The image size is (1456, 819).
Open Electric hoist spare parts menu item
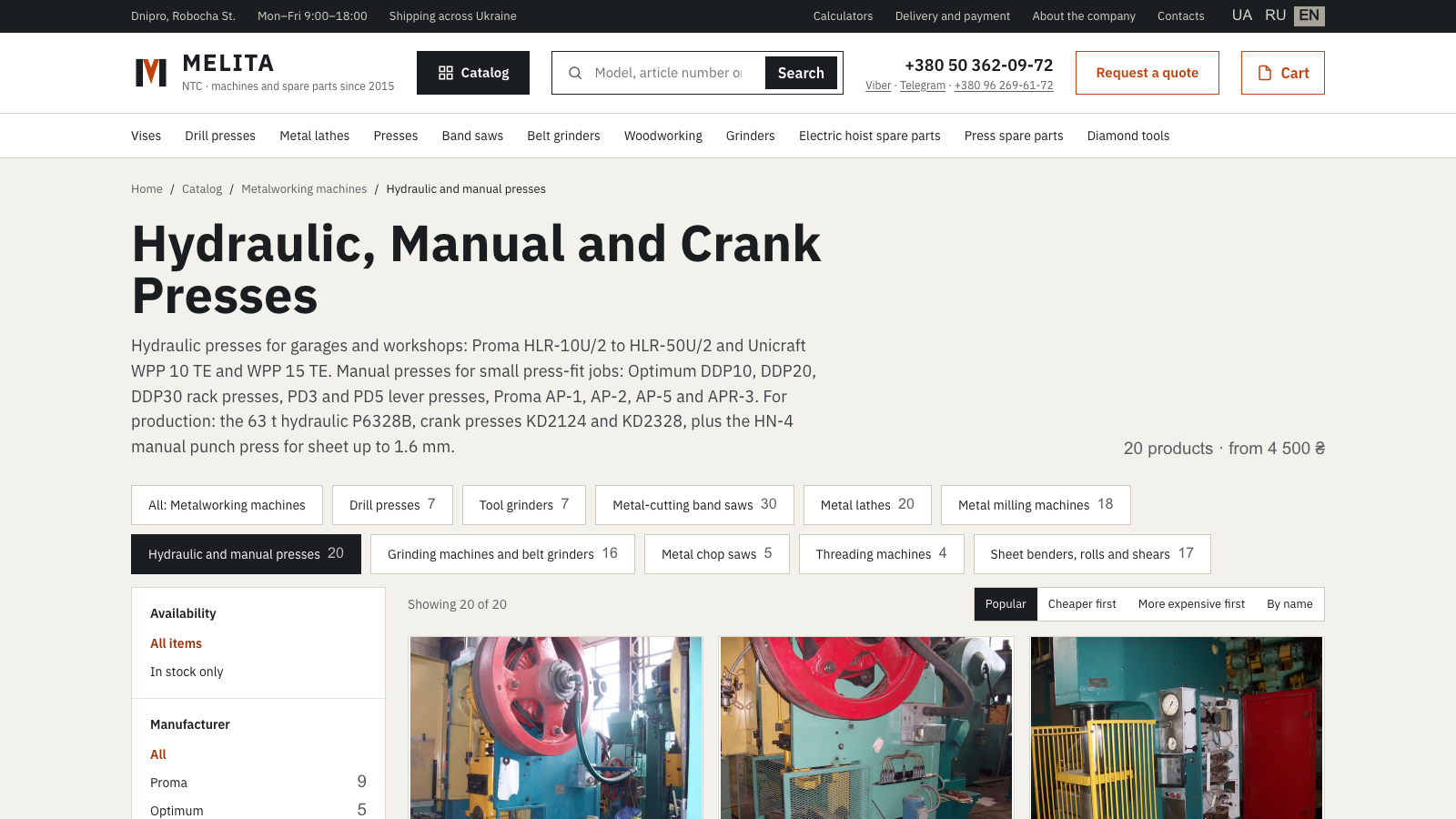pyautogui.click(x=870, y=136)
